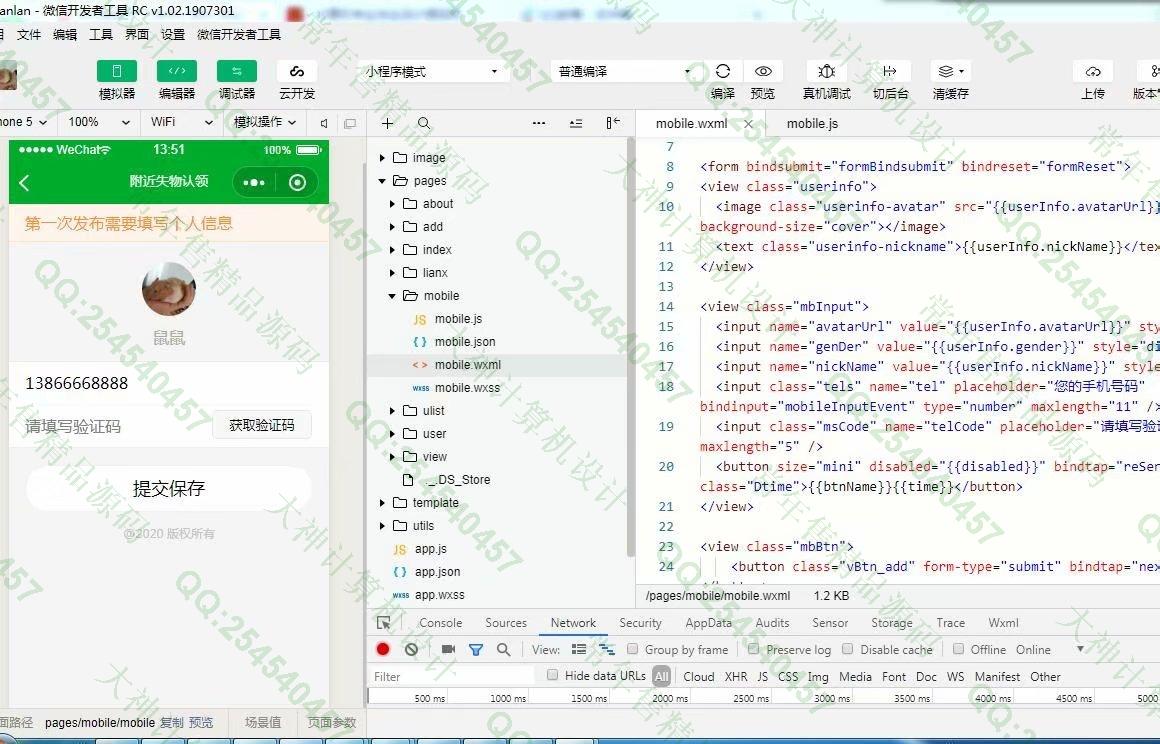Check Hide data URLs
1160x744 pixels.
pos(552,674)
